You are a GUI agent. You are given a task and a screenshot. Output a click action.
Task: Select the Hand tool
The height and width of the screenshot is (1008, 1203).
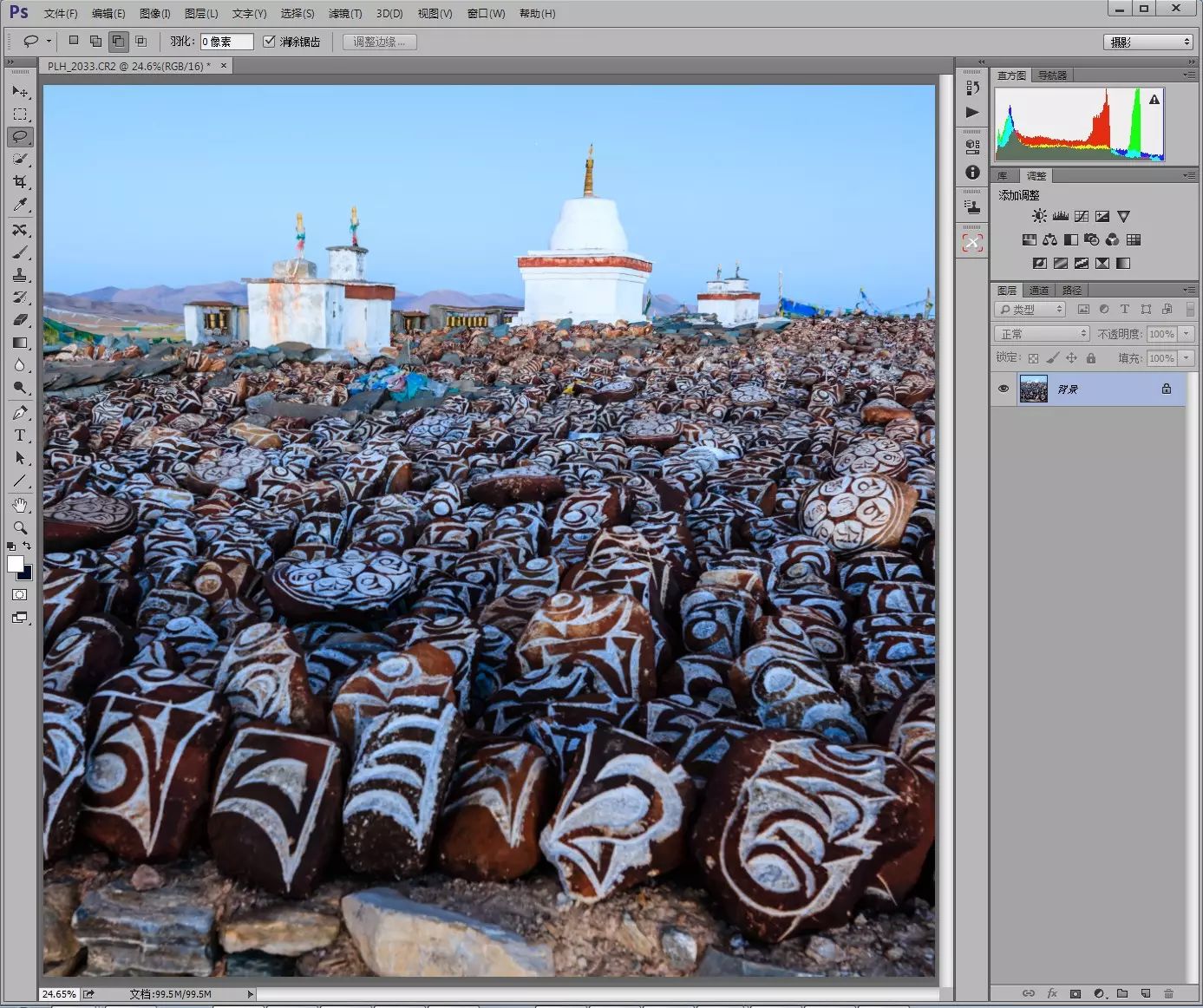pyautogui.click(x=20, y=505)
